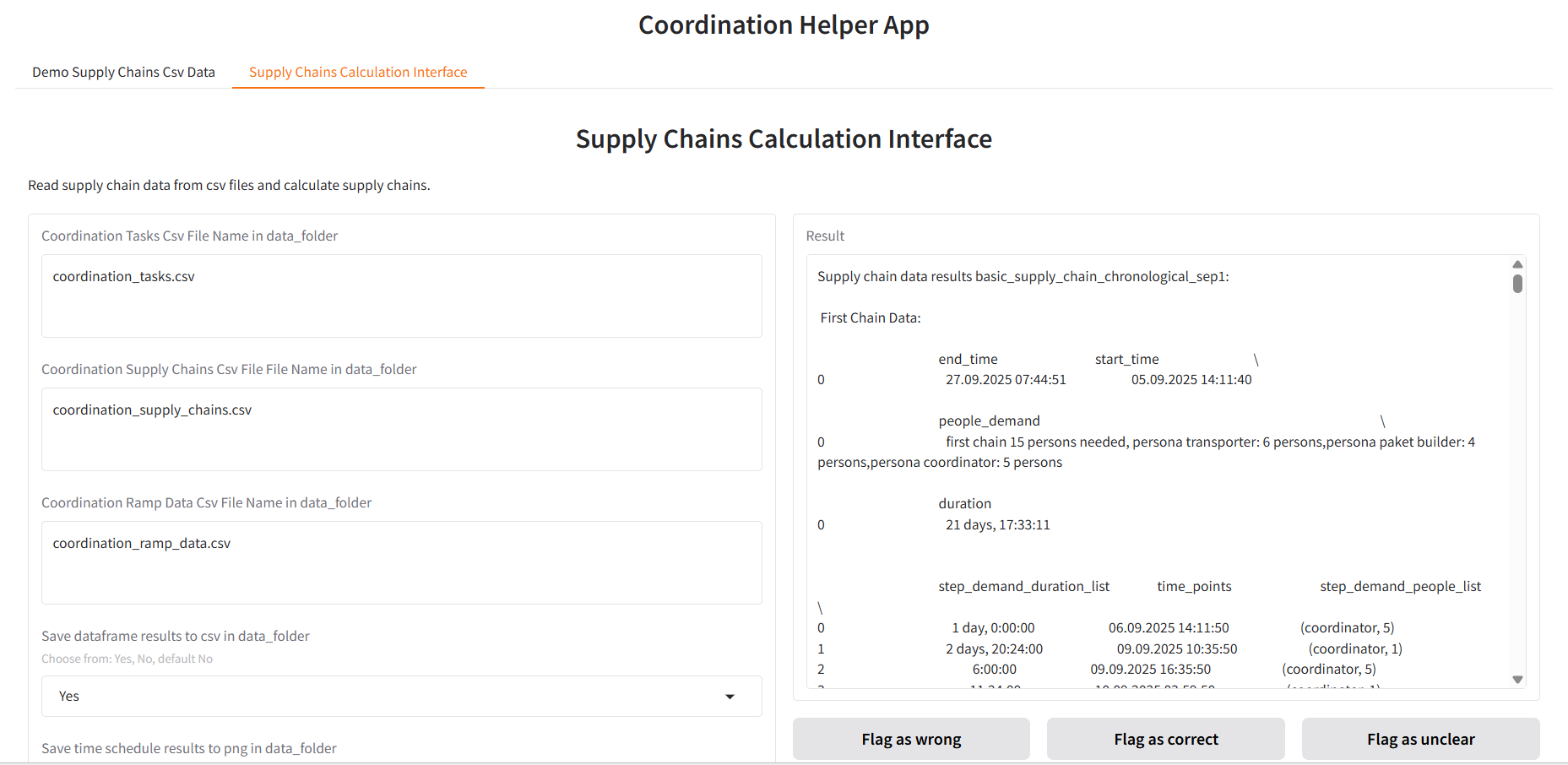Click the Supply Chains Calculation Interface heading
The height and width of the screenshot is (765, 1568).
coord(784,139)
